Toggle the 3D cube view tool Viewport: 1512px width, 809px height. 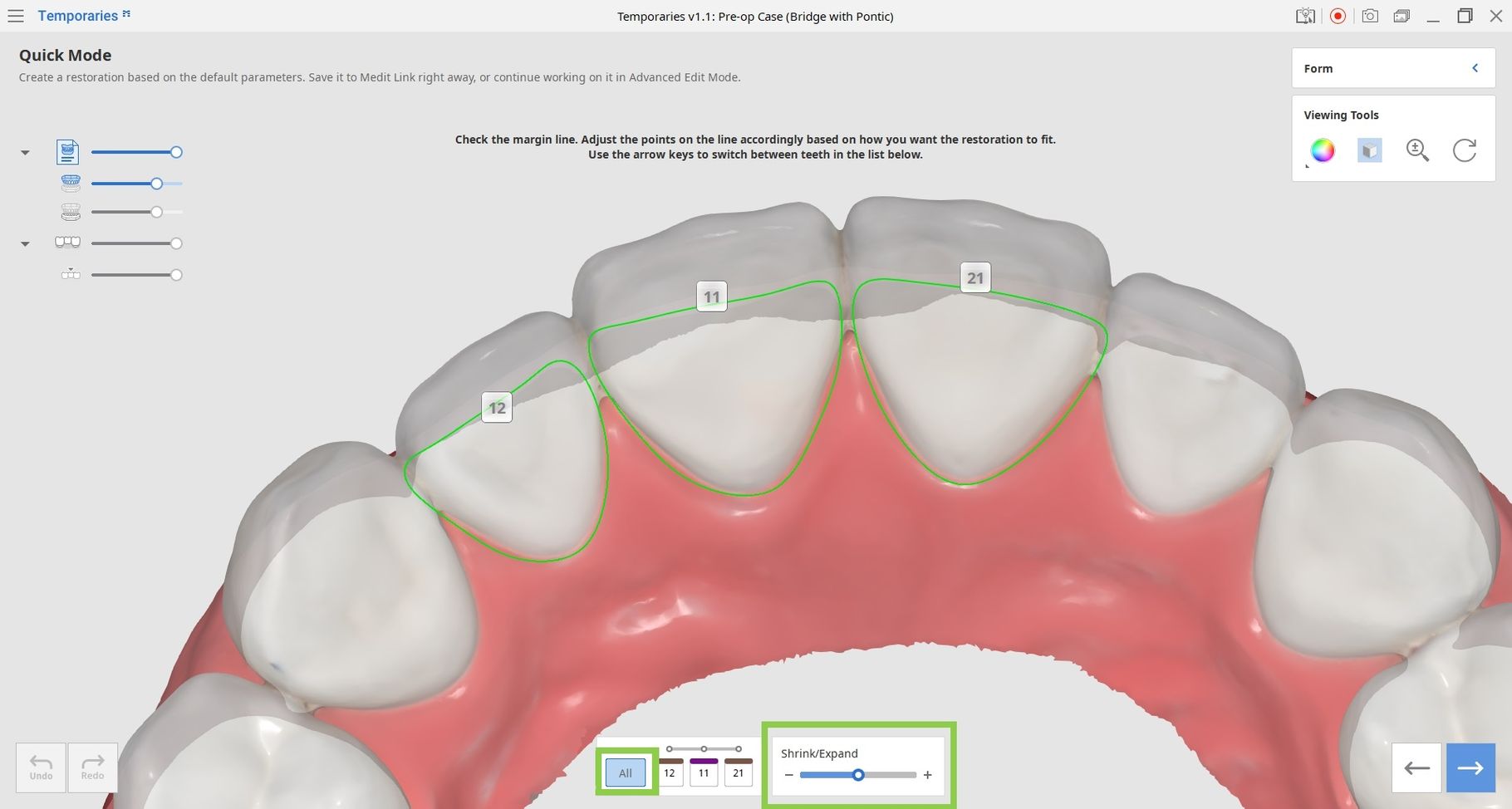tap(1369, 150)
